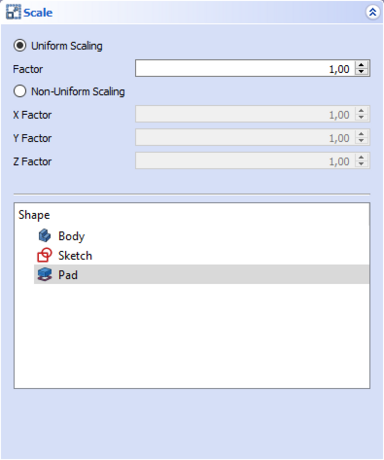The width and height of the screenshot is (384, 460).
Task: Collapse the Scale panel with chevron button
Action: (373, 12)
